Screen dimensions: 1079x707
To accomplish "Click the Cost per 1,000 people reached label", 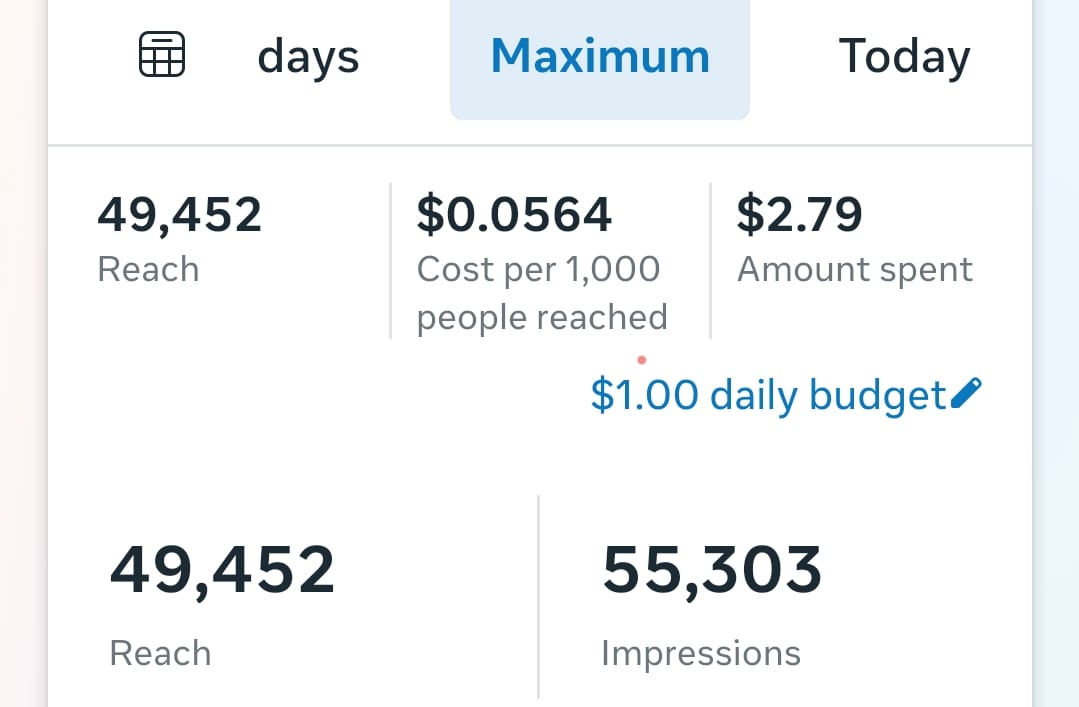I will point(541,293).
